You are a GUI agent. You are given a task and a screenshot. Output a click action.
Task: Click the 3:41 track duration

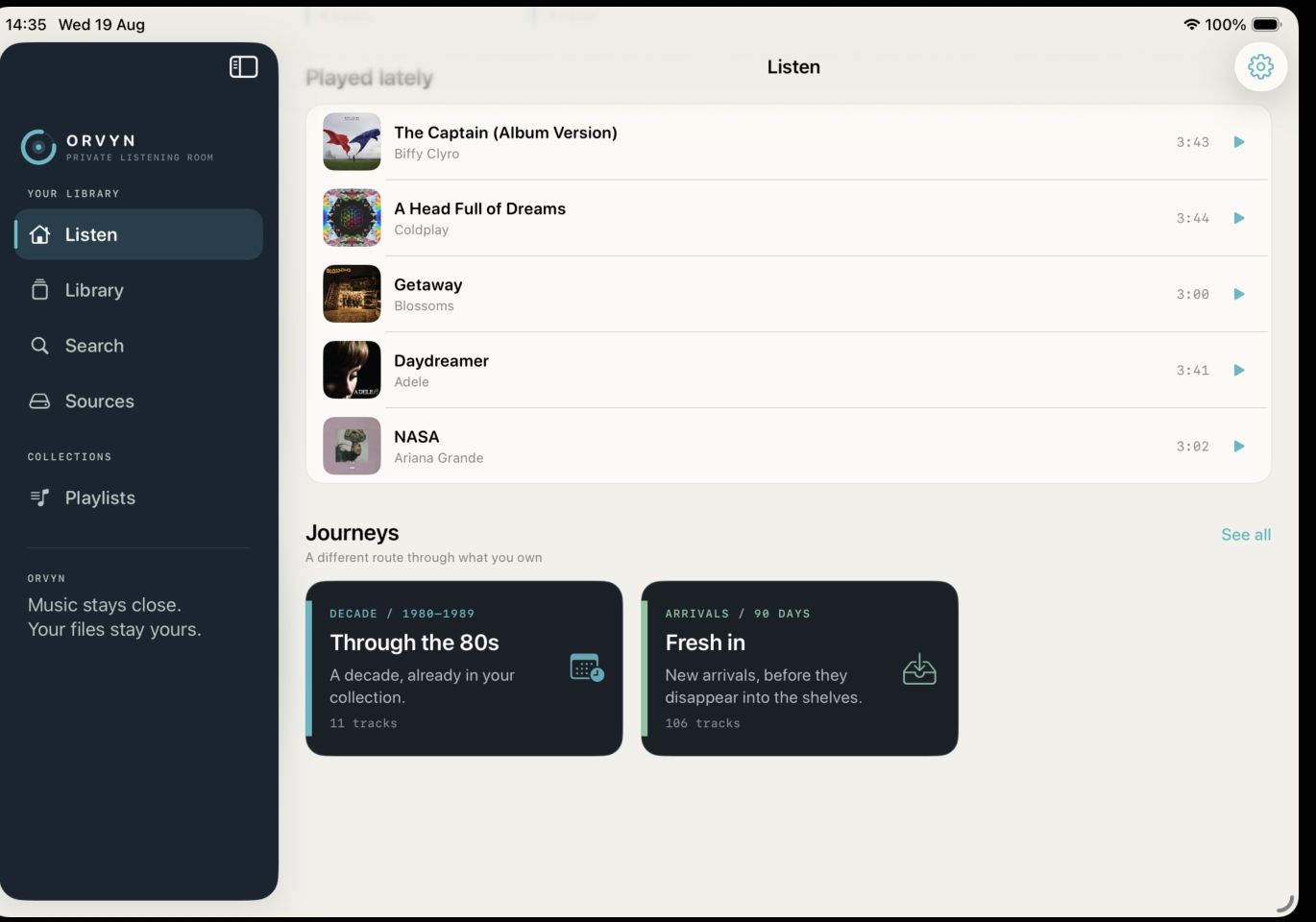point(1193,370)
